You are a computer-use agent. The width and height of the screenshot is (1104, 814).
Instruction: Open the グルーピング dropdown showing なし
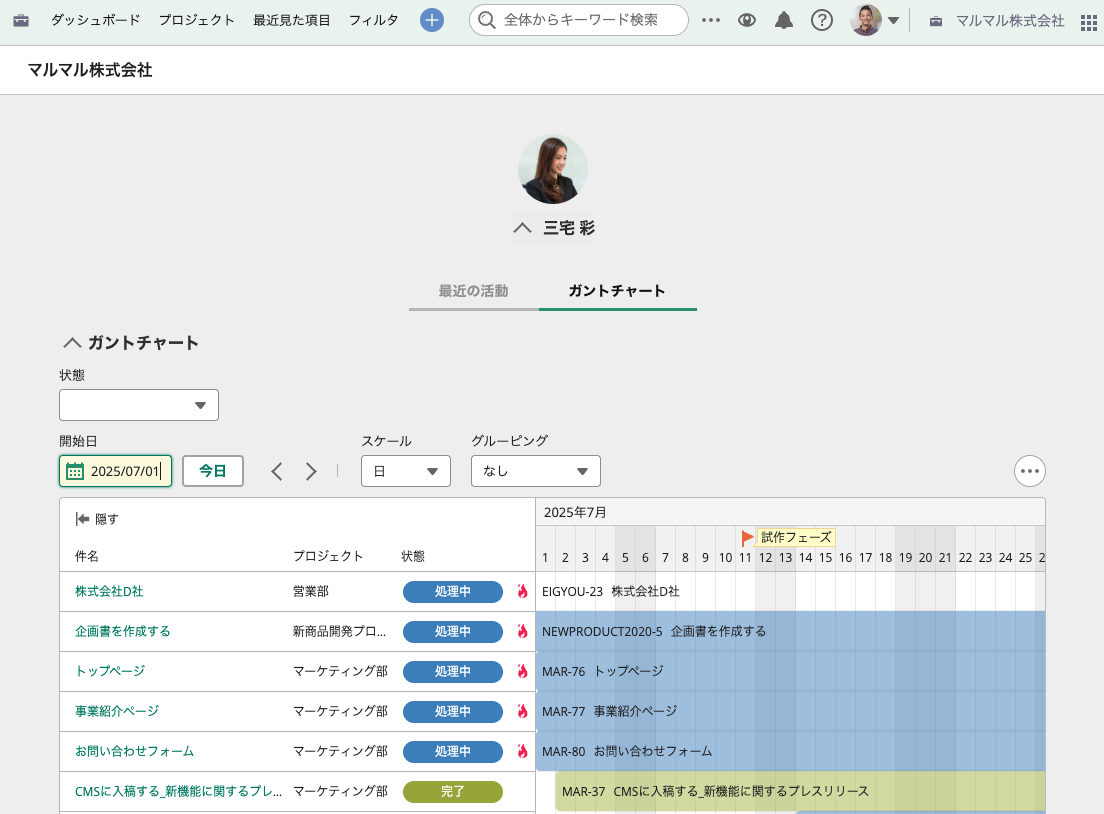pyautogui.click(x=536, y=471)
